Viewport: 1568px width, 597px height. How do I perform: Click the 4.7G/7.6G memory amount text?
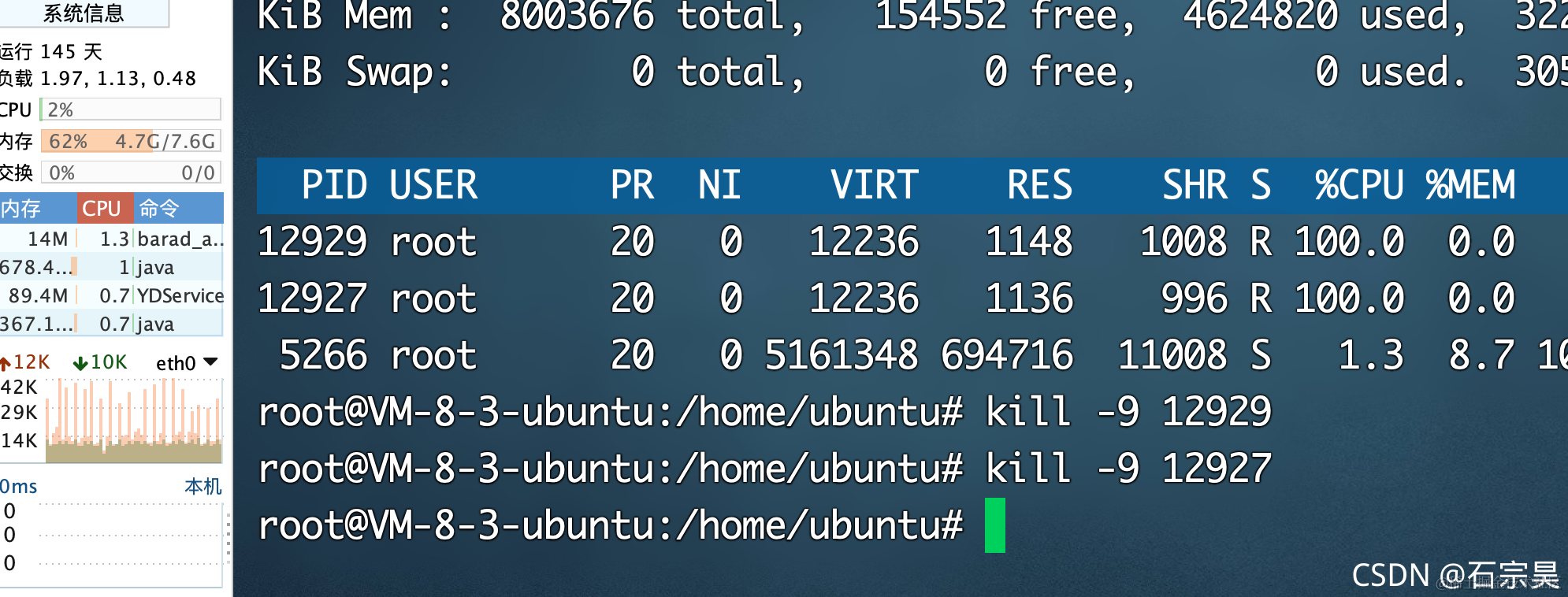(x=165, y=141)
